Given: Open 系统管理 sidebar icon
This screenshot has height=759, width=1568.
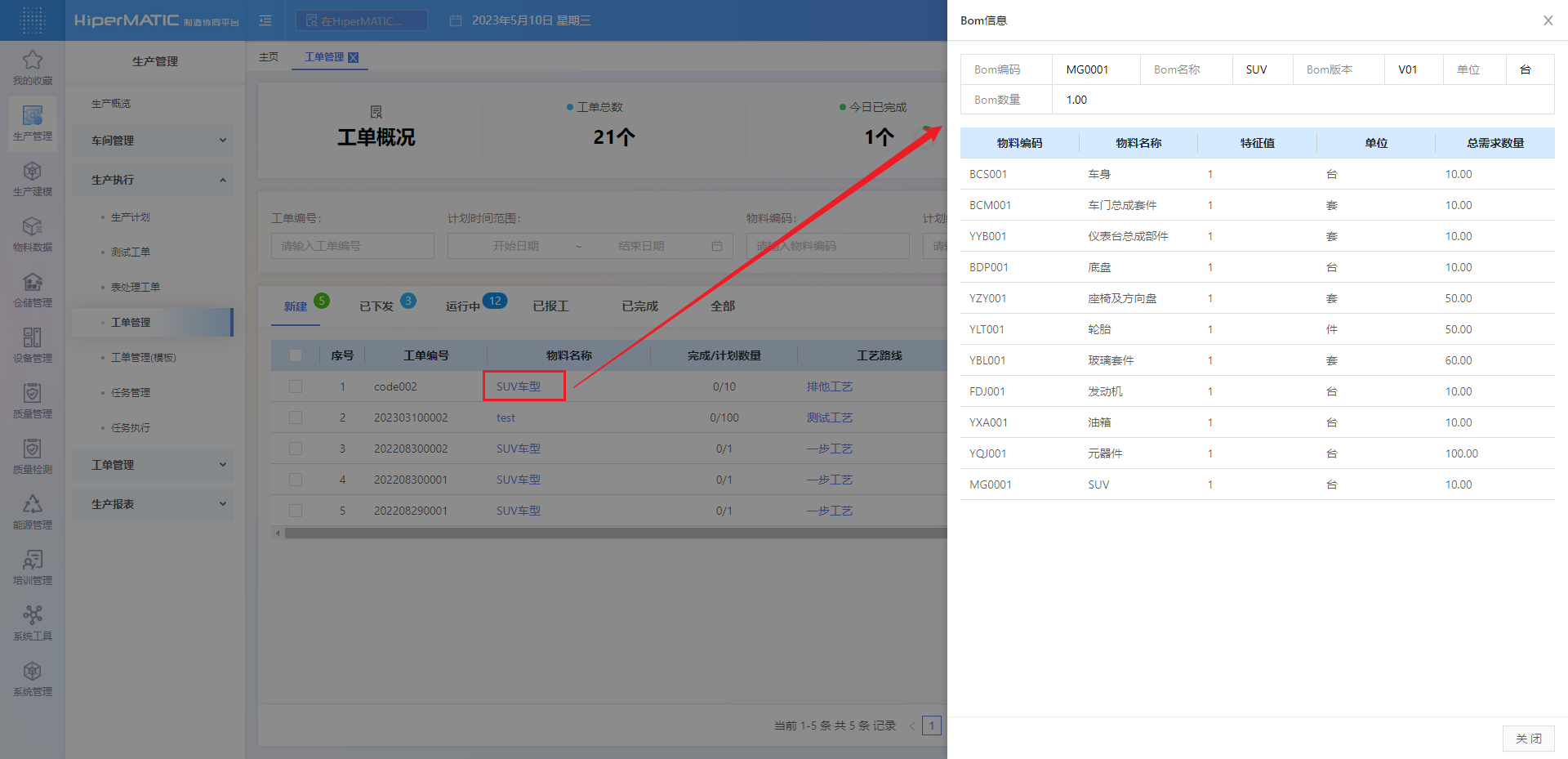Looking at the screenshot, I should tap(33, 671).
